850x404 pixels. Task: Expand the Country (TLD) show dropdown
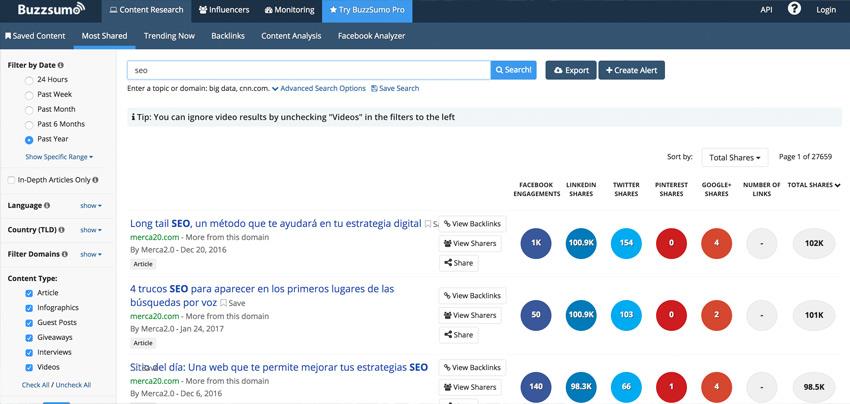coord(91,230)
